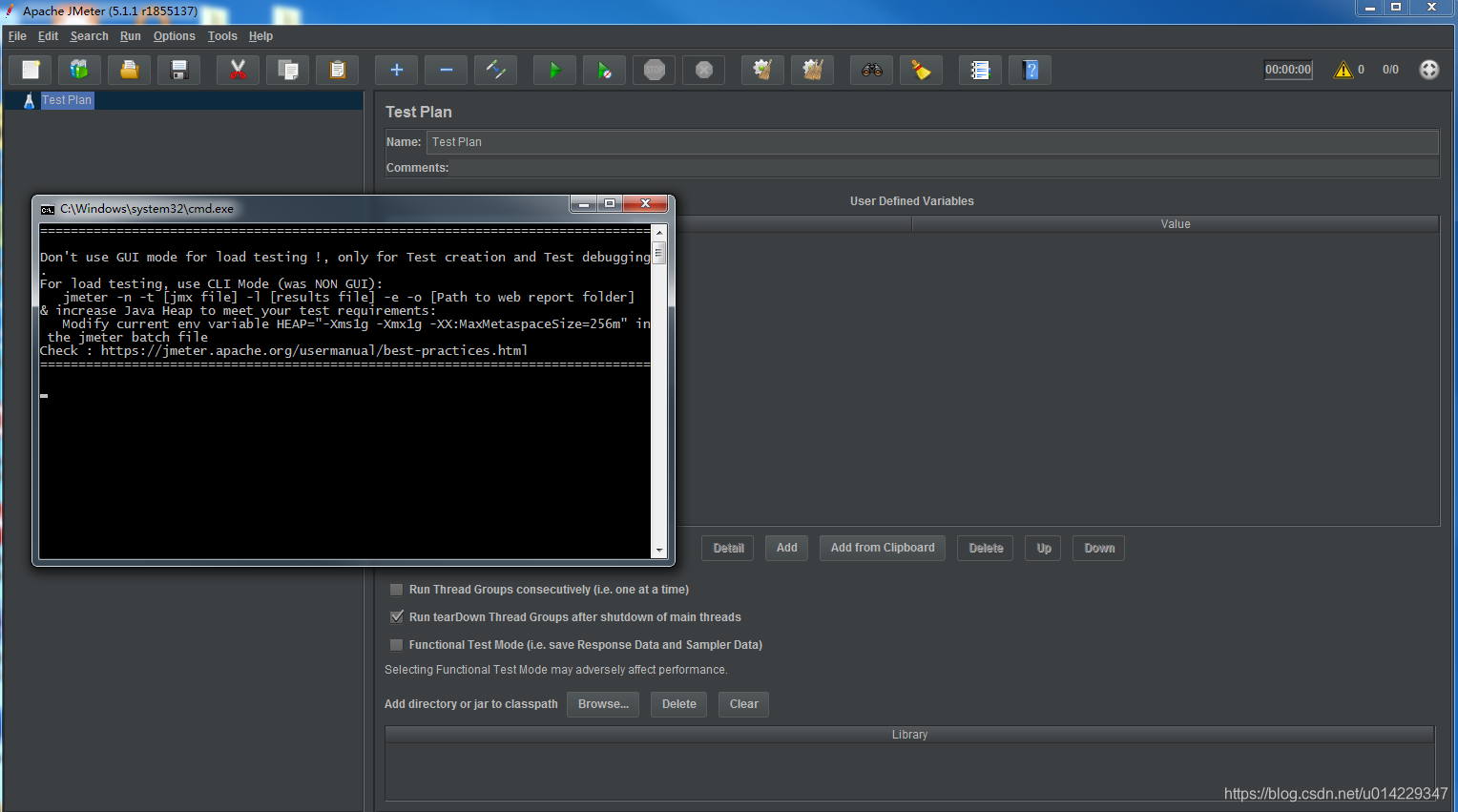Click the Paste clipboard icon

click(338, 70)
